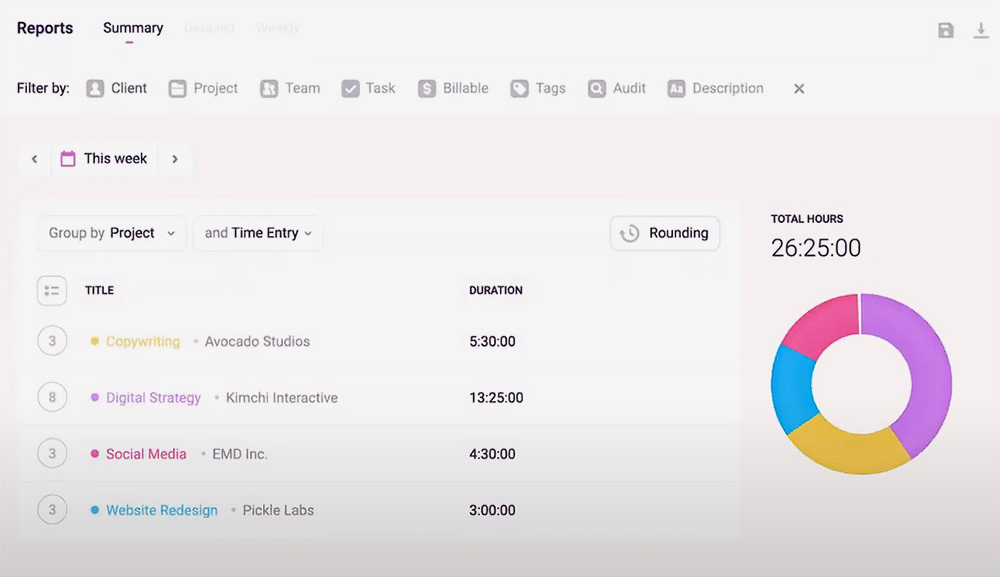Click the save report floppy disk icon
The height and width of the screenshot is (577, 1000).
pyautogui.click(x=946, y=30)
